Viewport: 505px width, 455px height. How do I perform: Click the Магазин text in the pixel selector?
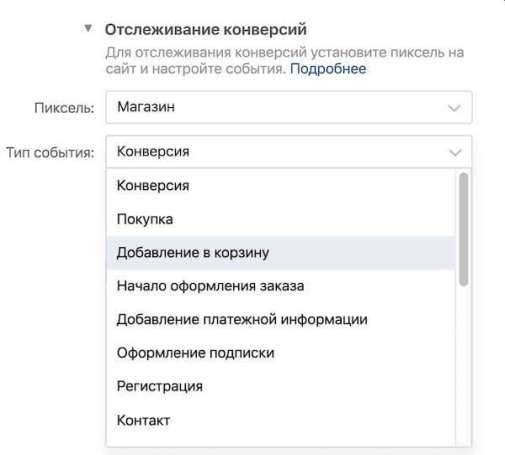coord(146,107)
